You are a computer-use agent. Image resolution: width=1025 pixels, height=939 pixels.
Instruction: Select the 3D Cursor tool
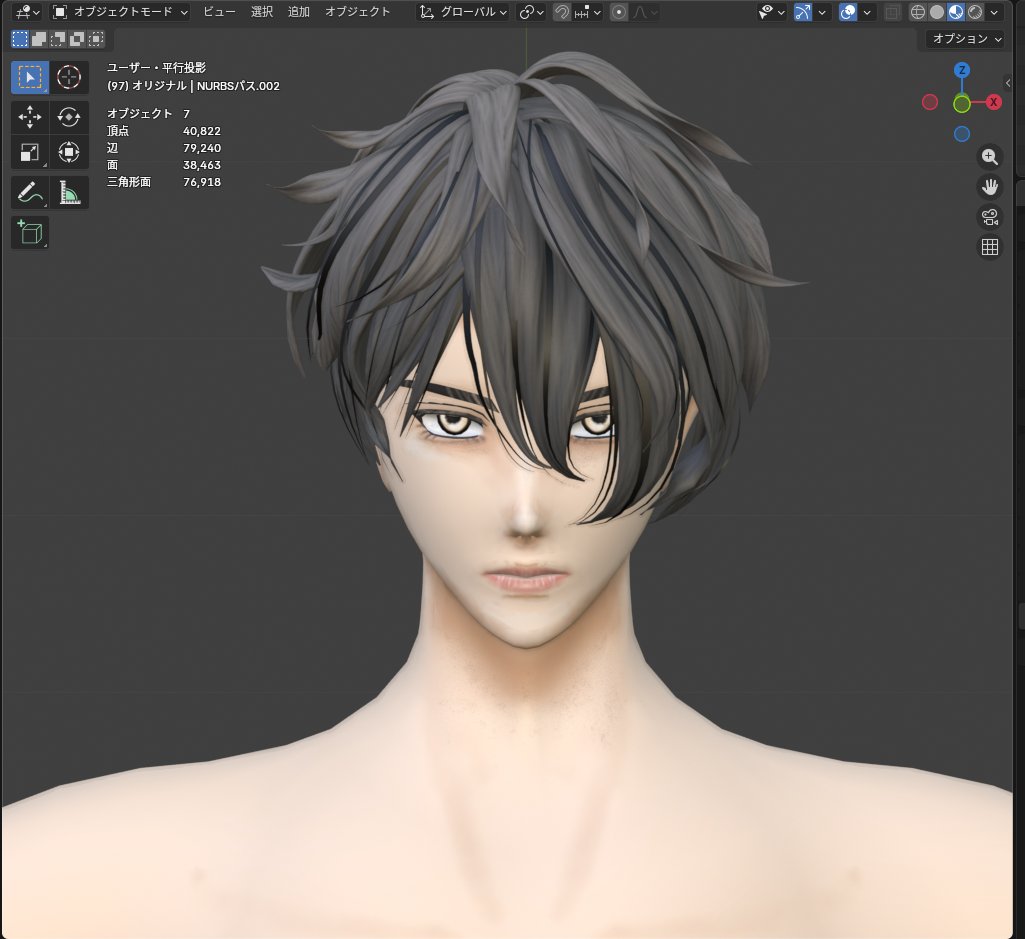click(69, 77)
